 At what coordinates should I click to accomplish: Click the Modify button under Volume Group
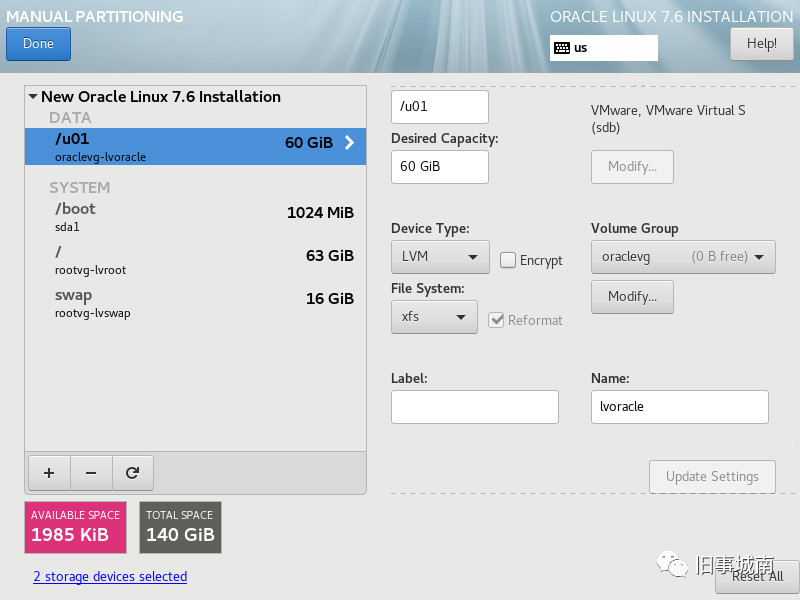coord(632,296)
